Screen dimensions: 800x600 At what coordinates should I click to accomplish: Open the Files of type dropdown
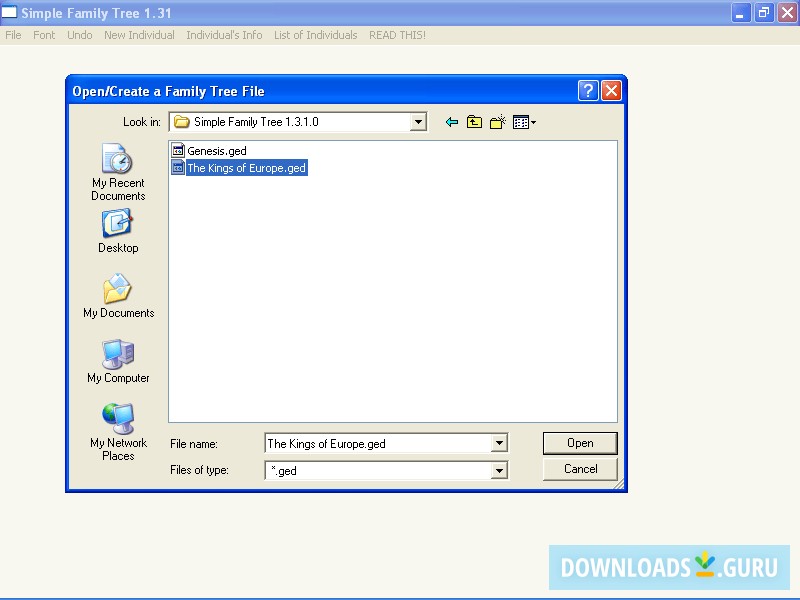point(499,469)
